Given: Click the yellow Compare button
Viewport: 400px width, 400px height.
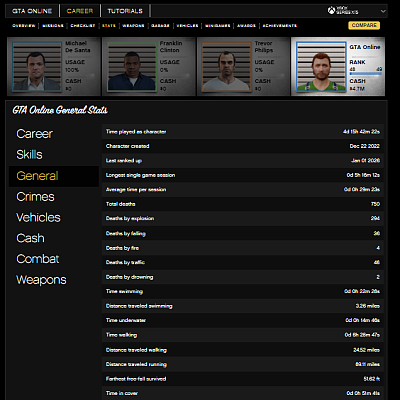Looking at the screenshot, I should pos(364,25).
